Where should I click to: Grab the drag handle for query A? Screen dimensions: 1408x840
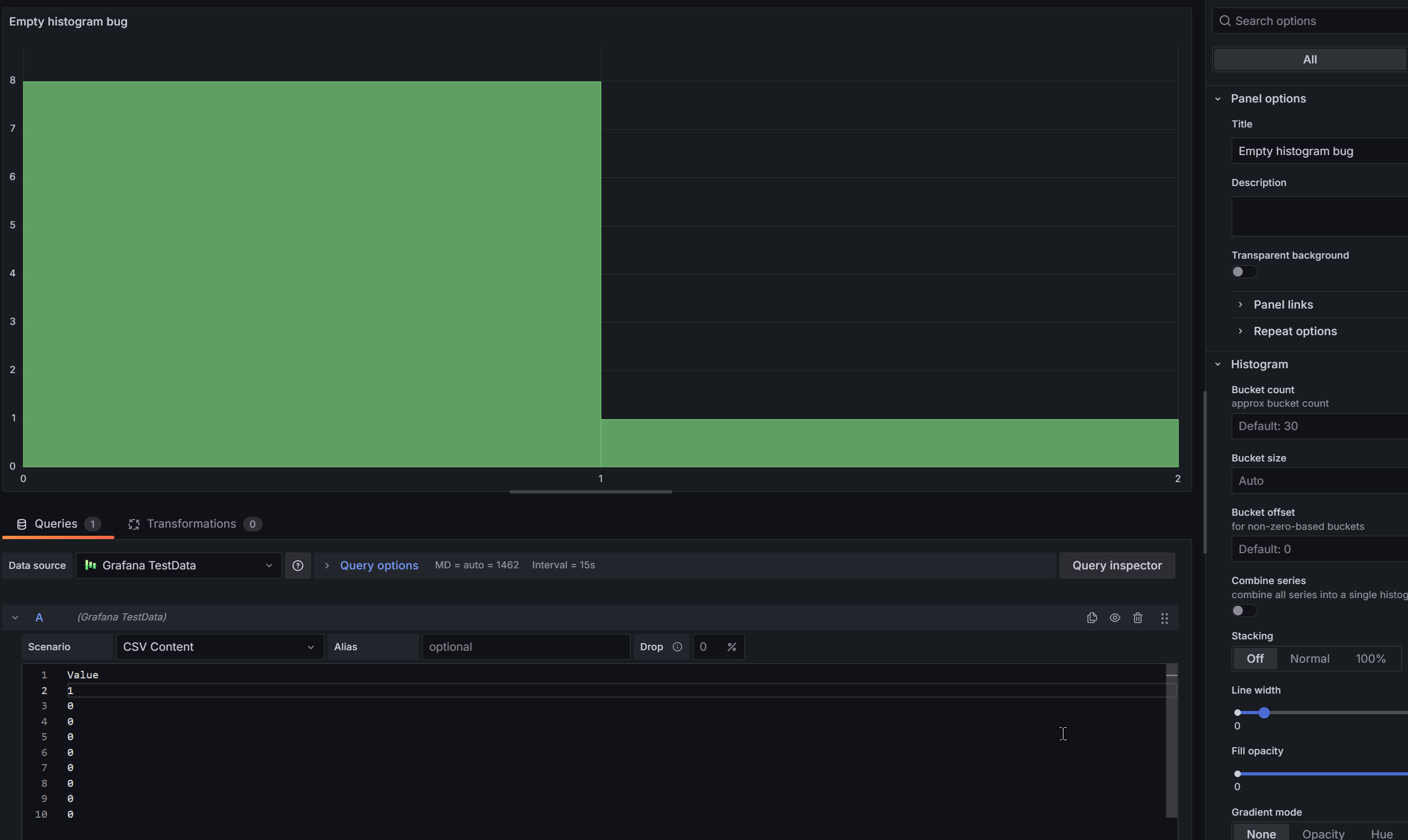[x=1164, y=618]
